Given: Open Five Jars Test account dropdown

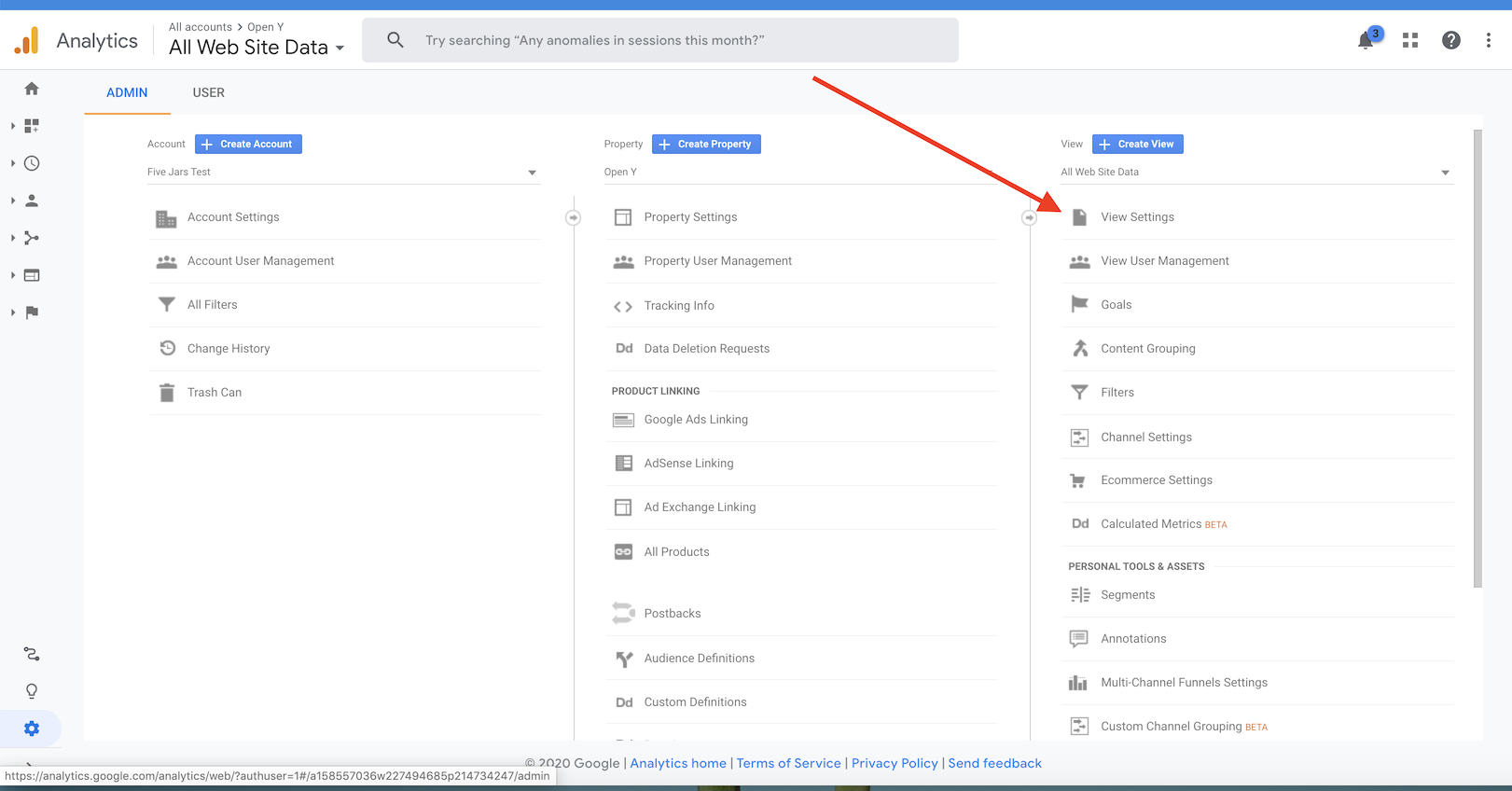Looking at the screenshot, I should tap(342, 173).
